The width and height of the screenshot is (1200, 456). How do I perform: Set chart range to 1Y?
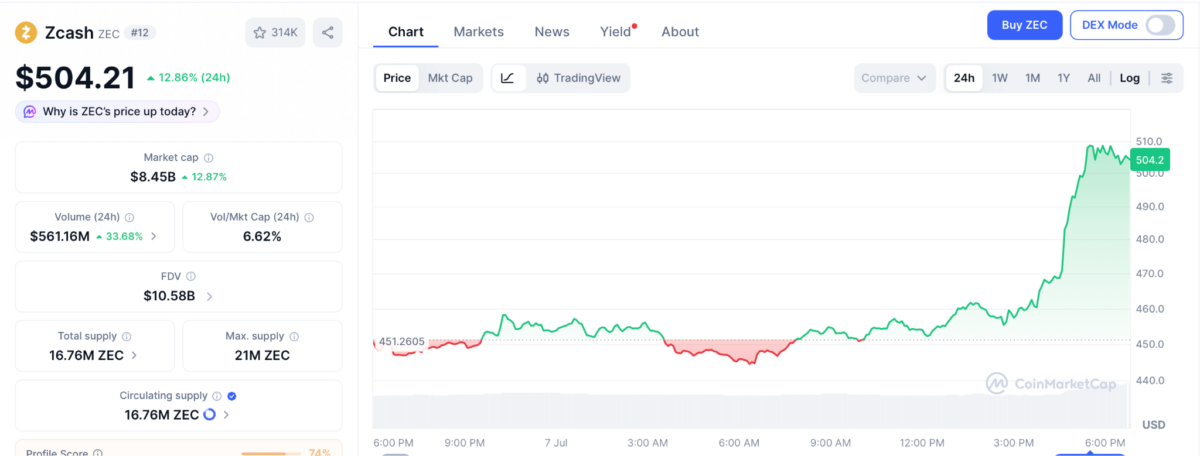pyautogui.click(x=1064, y=78)
